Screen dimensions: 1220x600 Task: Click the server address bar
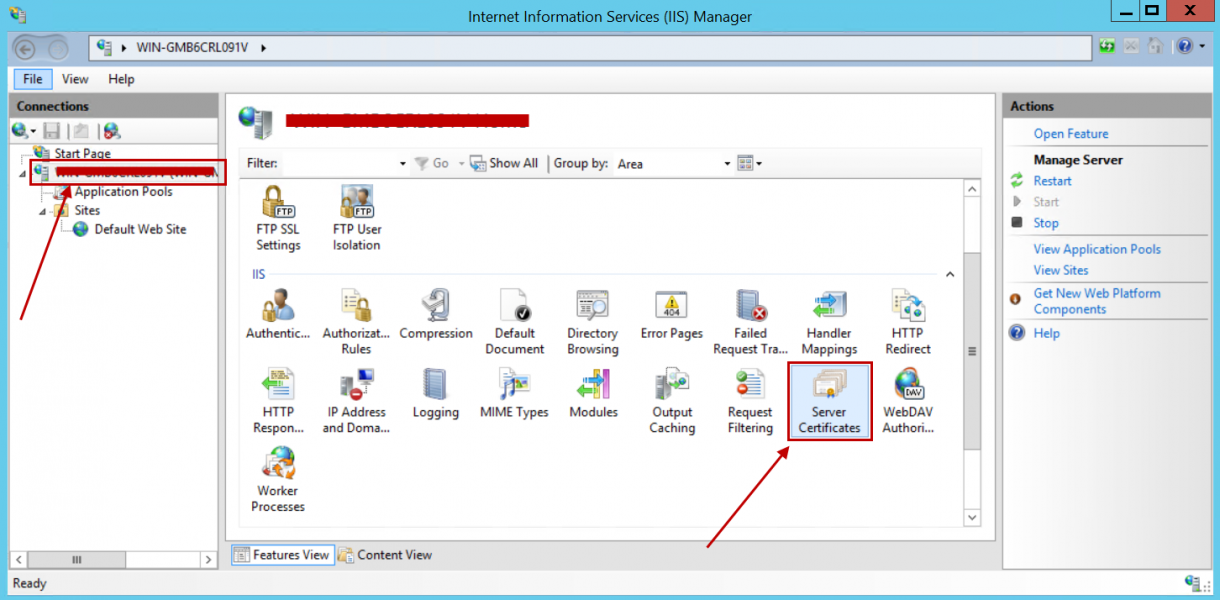[590, 48]
